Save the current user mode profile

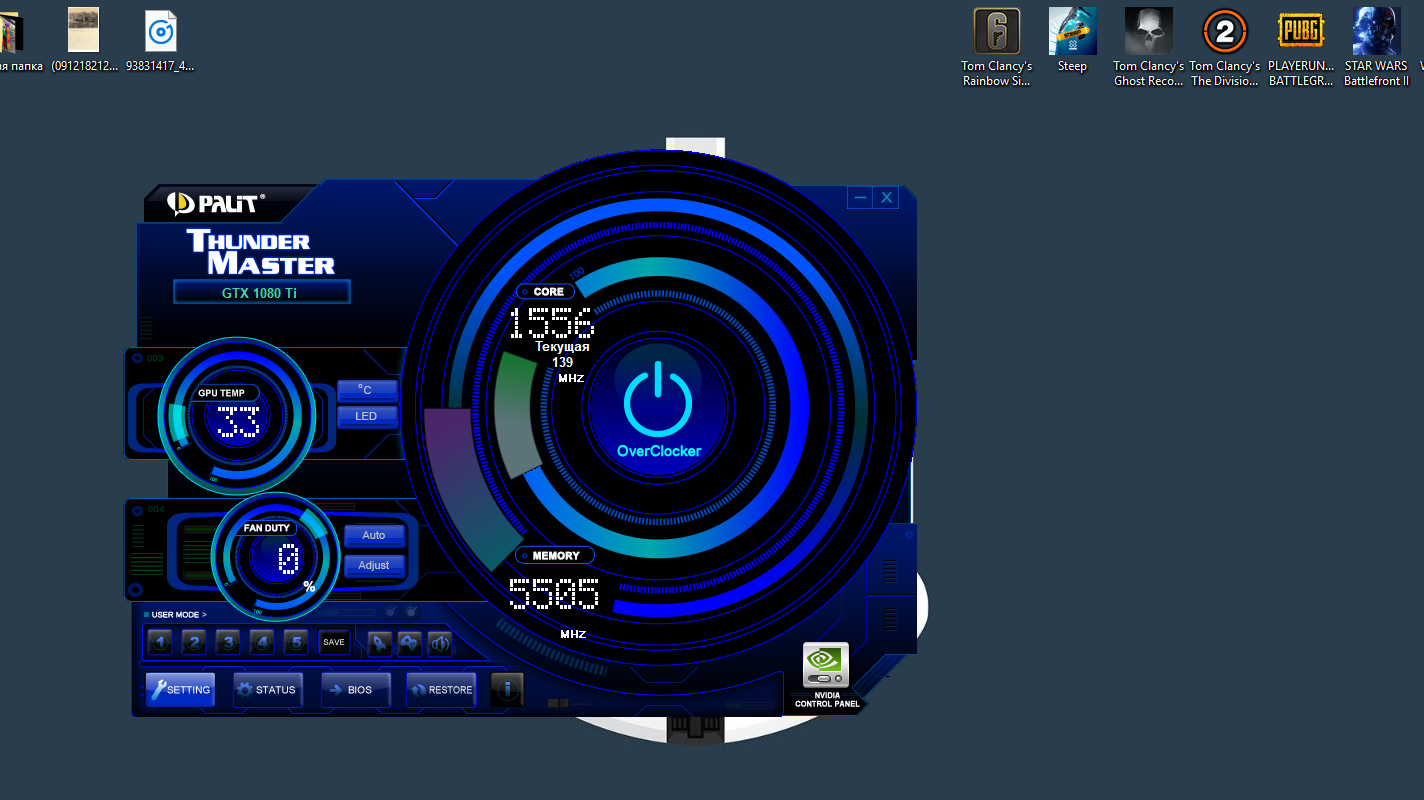334,643
